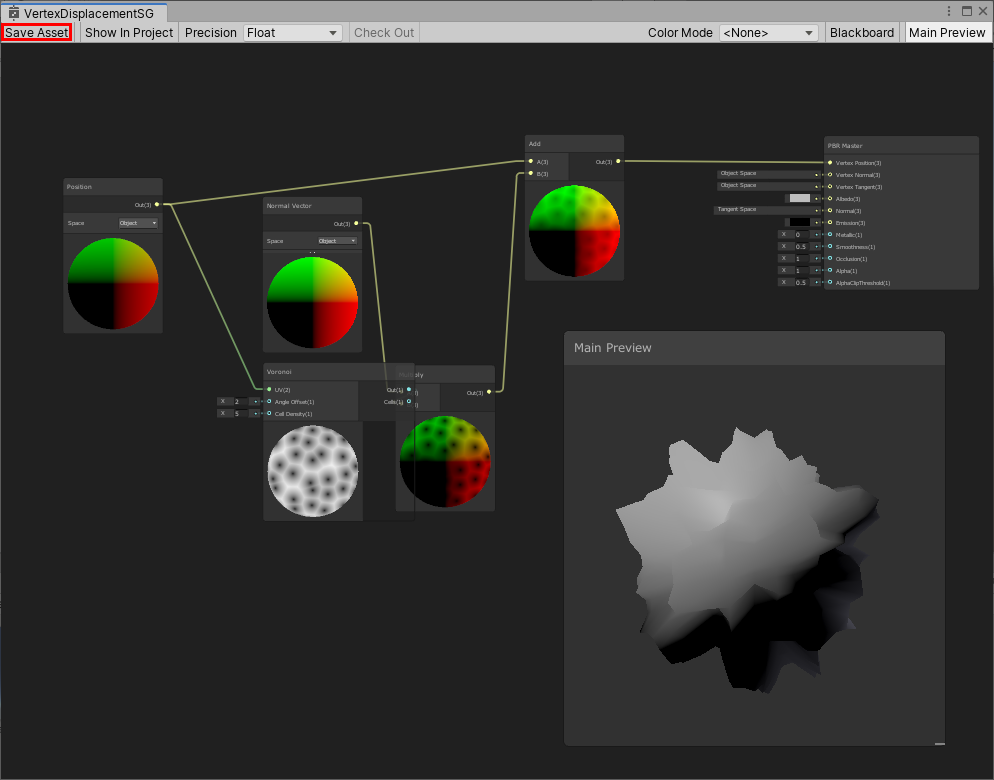Click the Metallic(1) port on PBR Master
994x780 pixels.
830,234
